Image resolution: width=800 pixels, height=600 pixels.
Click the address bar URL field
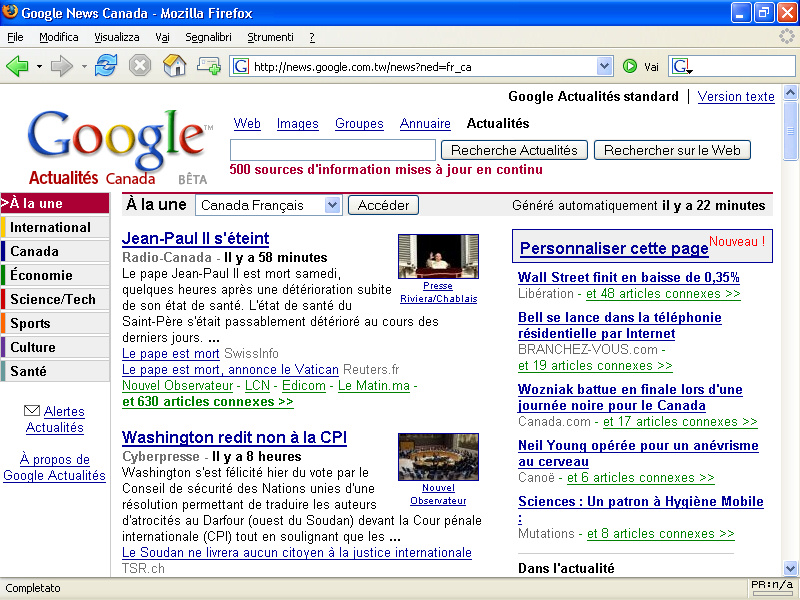coord(423,66)
